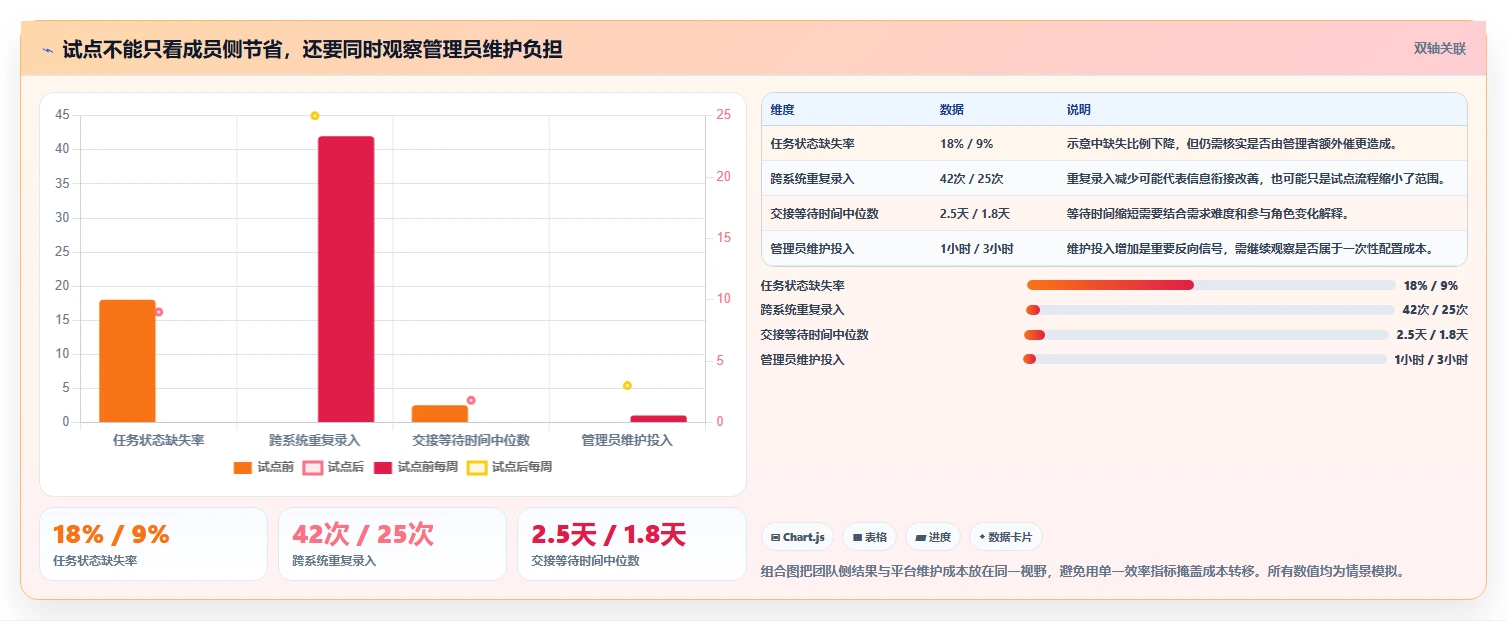The width and height of the screenshot is (1507, 621).
Task: Click the orange bar for 交接等待时间中位数
Action: point(440,414)
